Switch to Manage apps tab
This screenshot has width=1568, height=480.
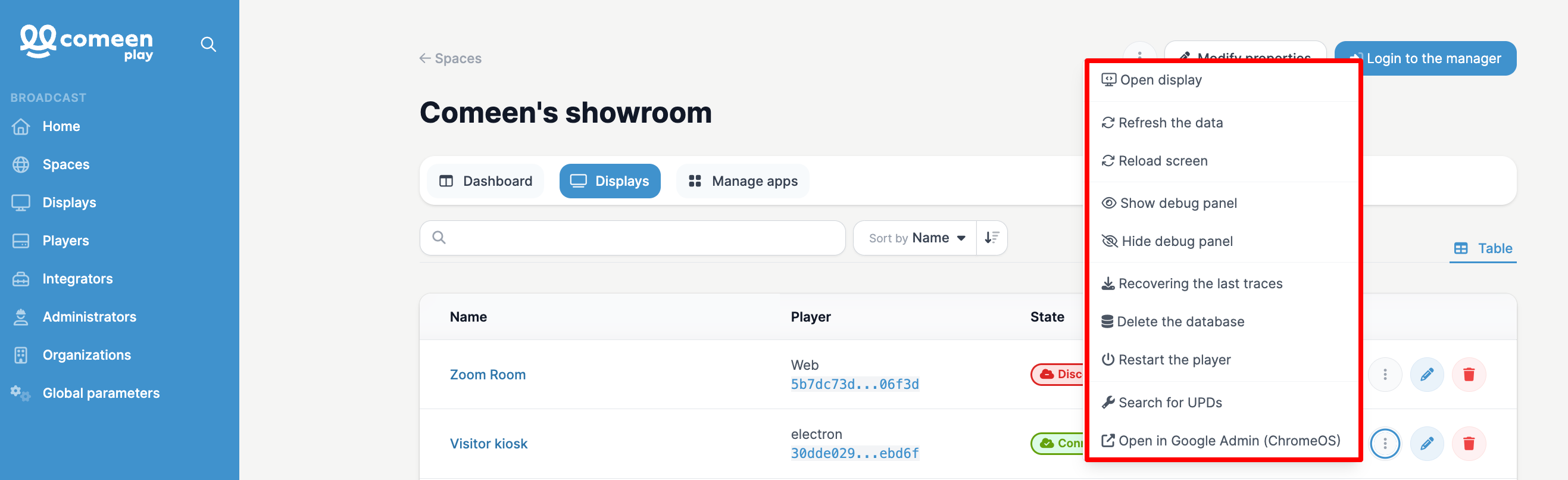[x=742, y=181]
